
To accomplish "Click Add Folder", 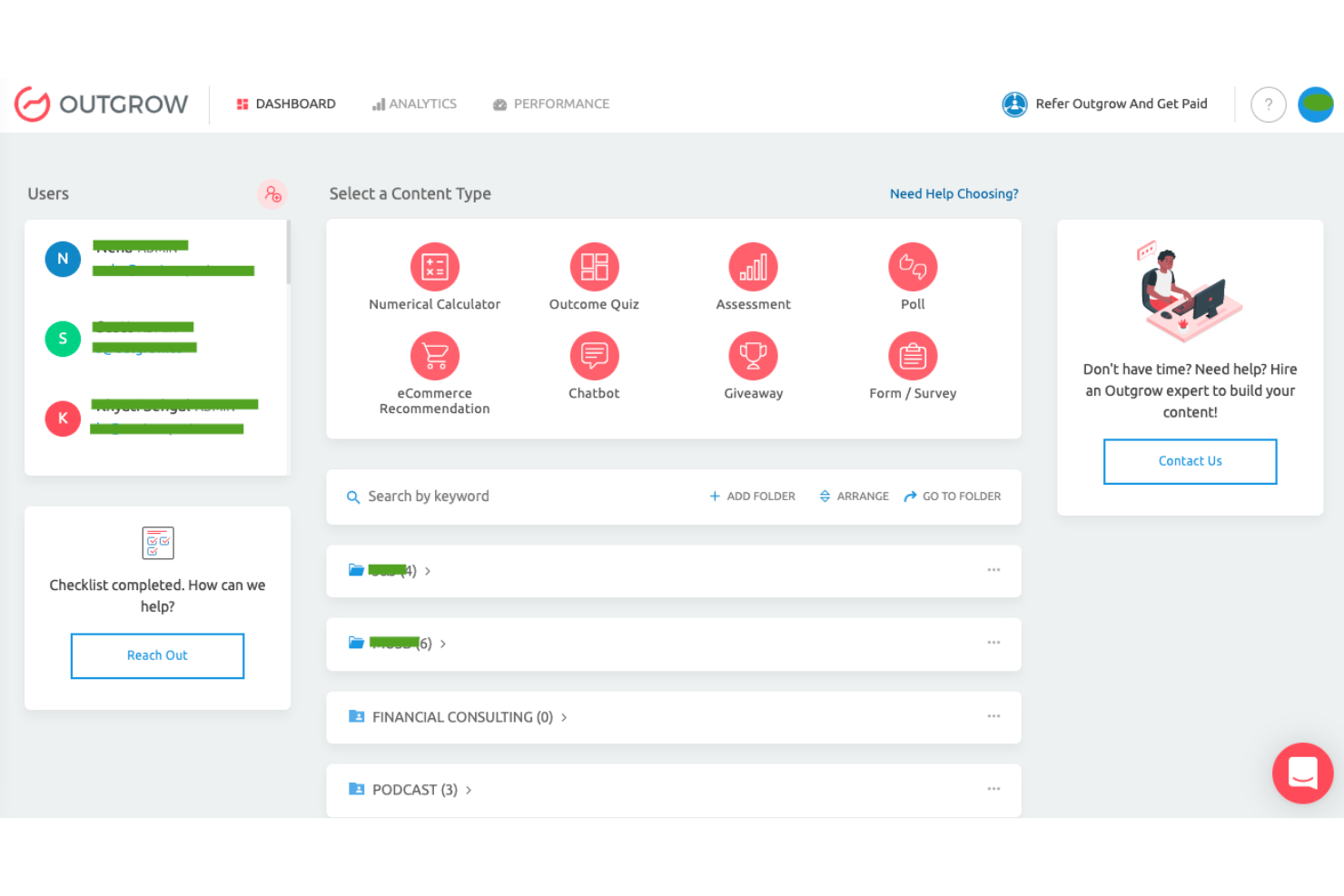I will click(x=752, y=497).
